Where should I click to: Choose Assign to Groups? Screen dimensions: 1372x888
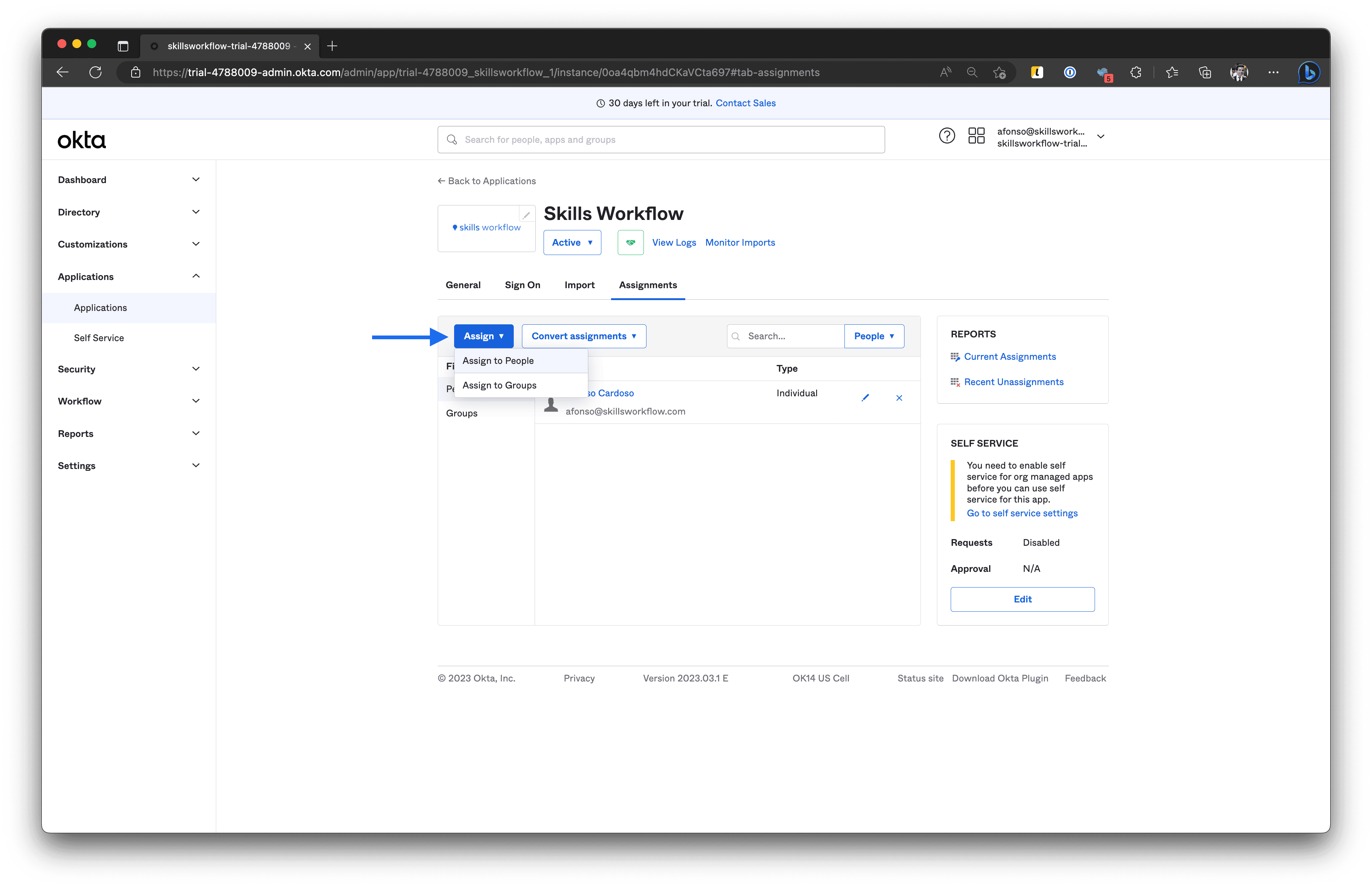click(521, 385)
